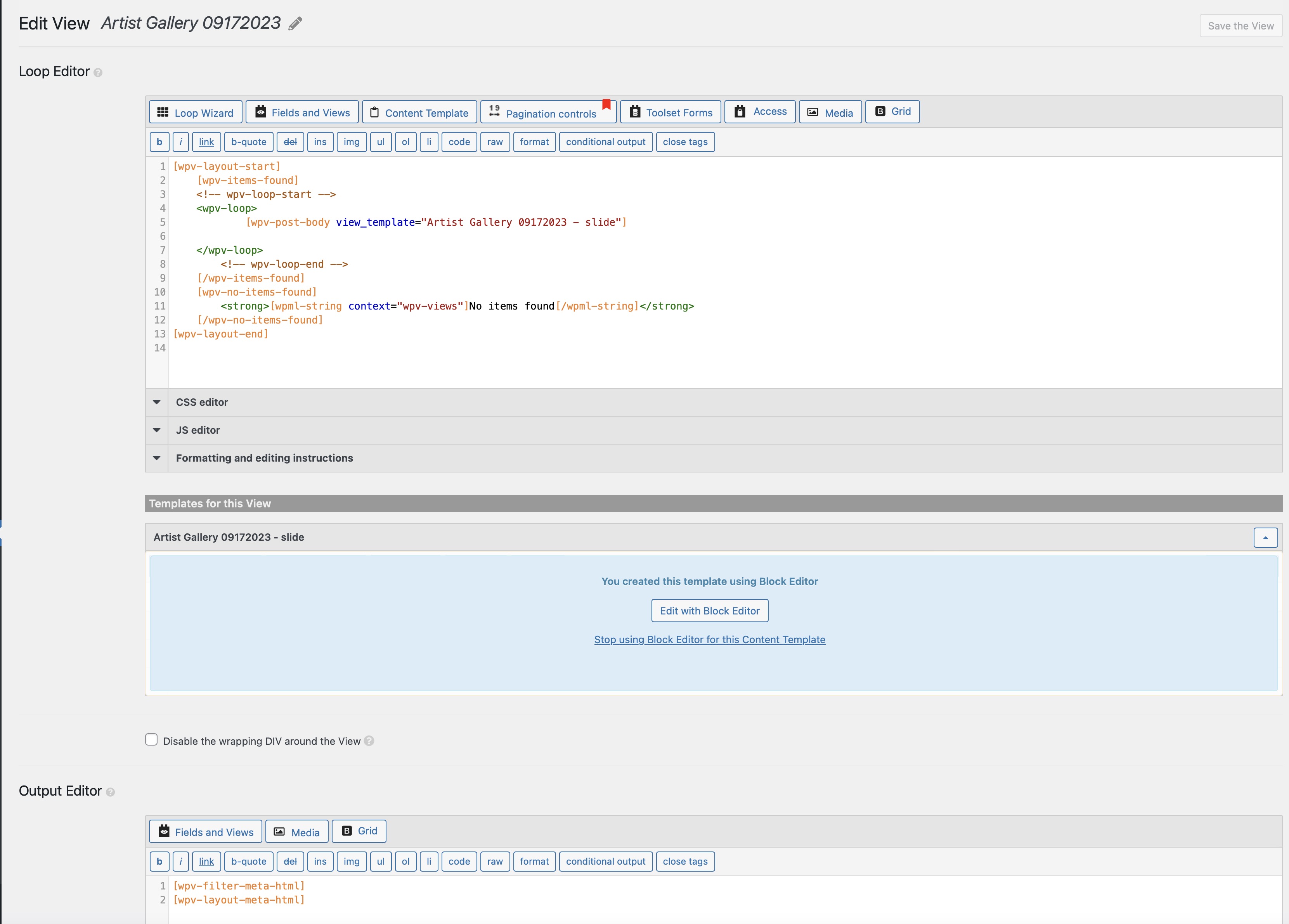1289x924 pixels.
Task: Expand the CSS editor section
Action: (x=714, y=402)
